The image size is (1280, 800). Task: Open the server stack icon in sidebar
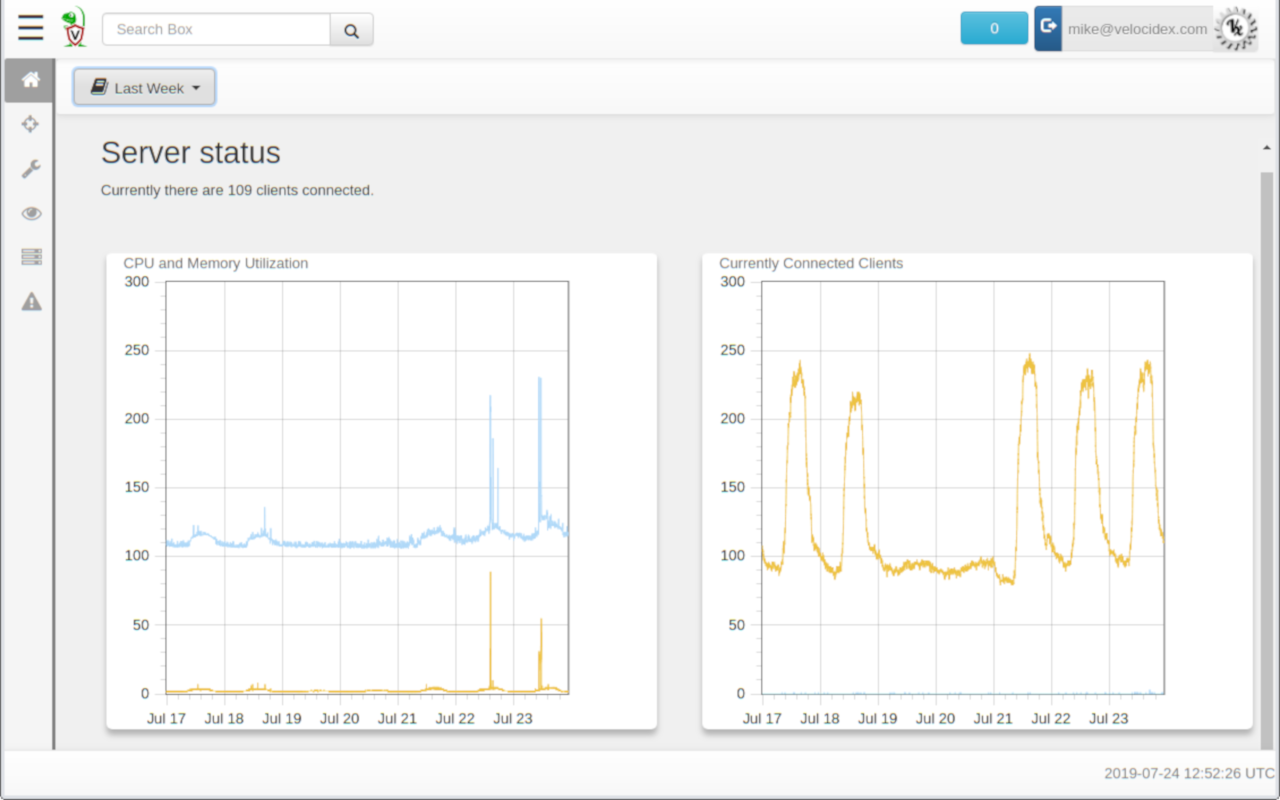(x=31, y=257)
